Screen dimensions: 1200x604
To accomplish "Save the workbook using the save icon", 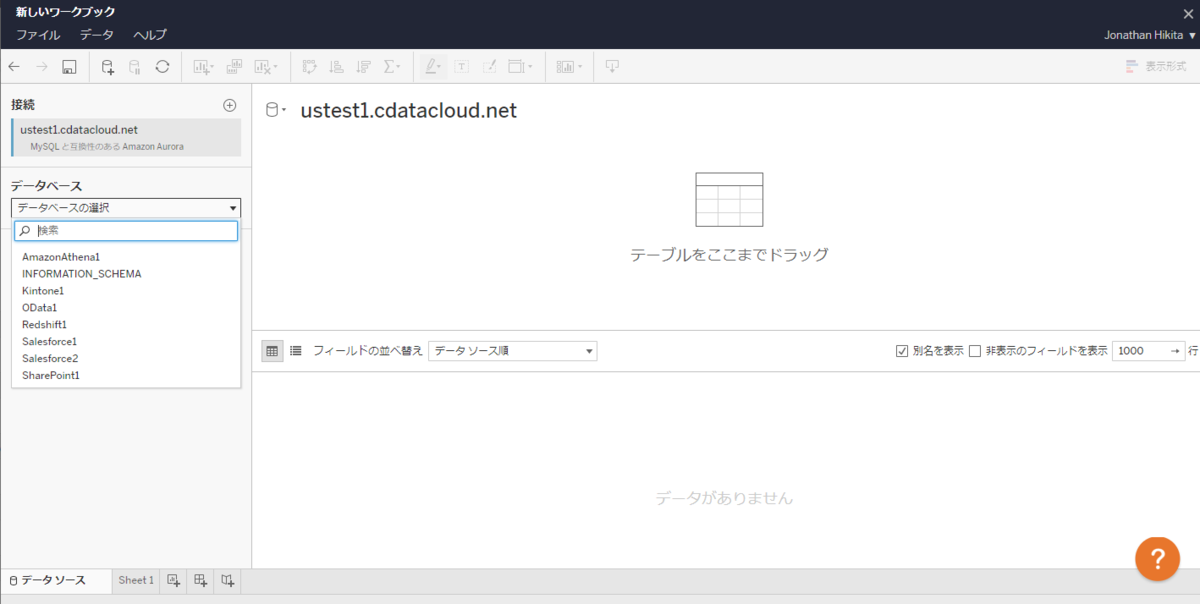I will 67,66.
